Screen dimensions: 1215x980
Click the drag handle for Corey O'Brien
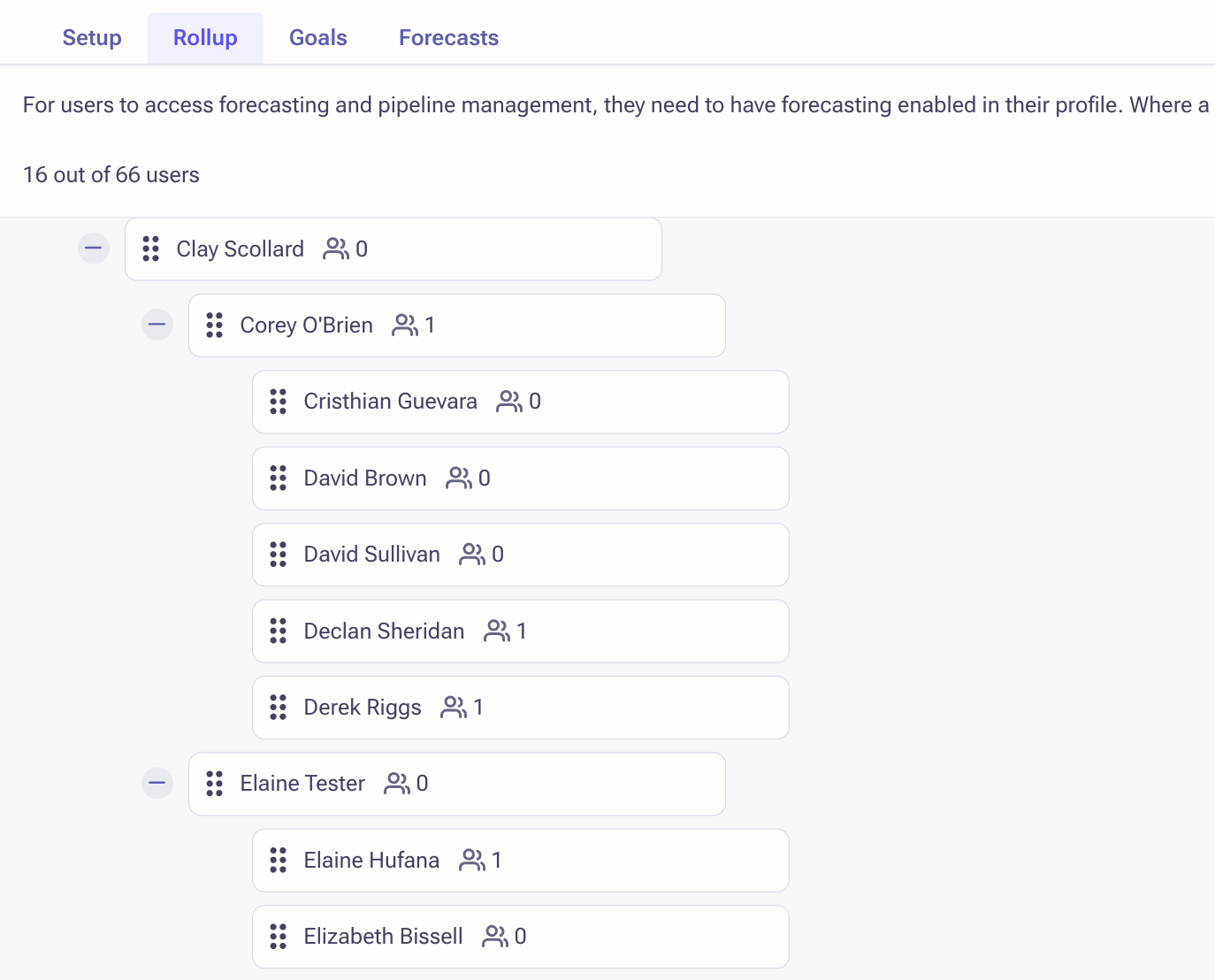[215, 325]
